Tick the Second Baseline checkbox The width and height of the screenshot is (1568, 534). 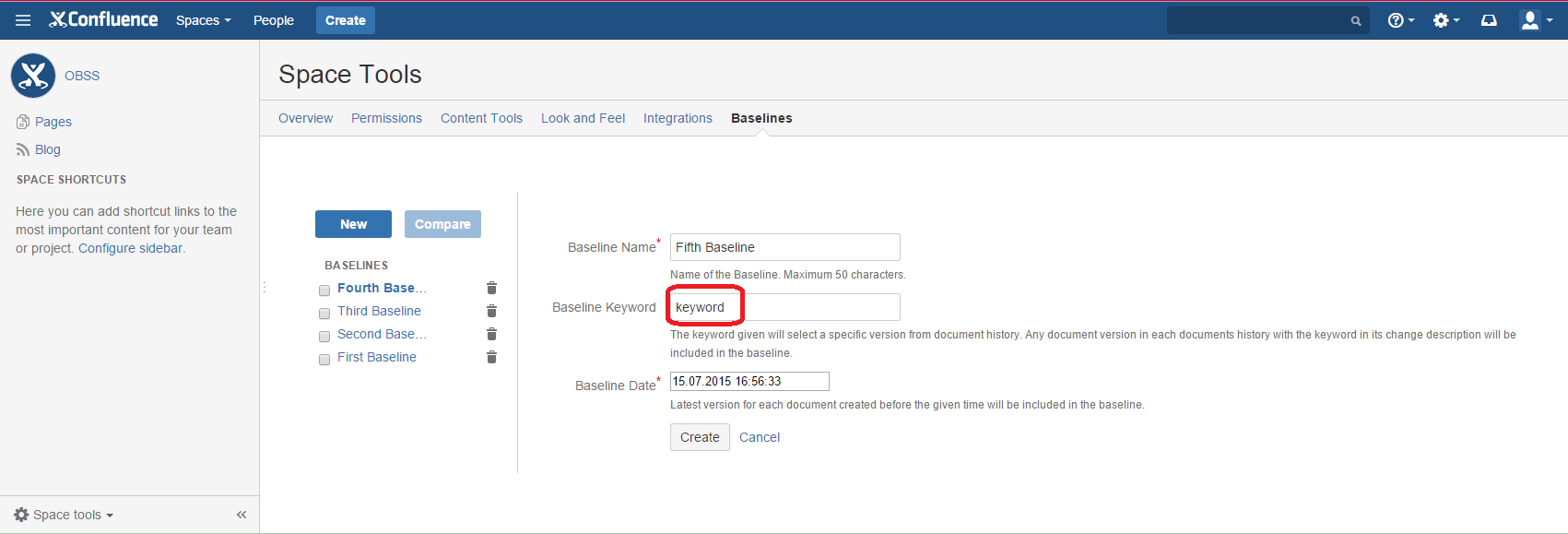(324, 337)
